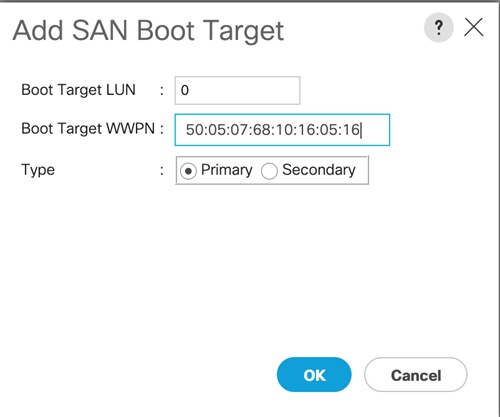Click the Cancel button
This screenshot has height=417, width=500.
416,375
